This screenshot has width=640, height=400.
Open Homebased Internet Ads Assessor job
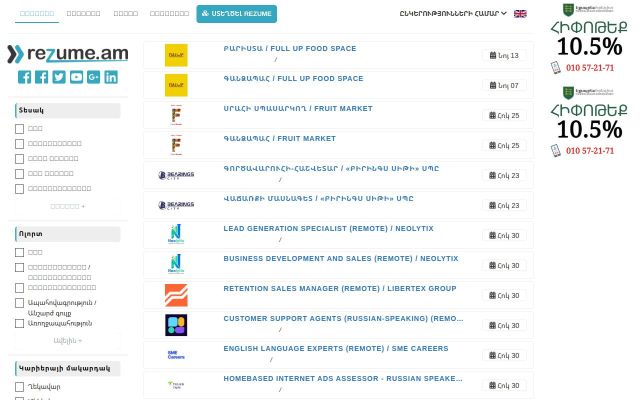tap(343, 379)
